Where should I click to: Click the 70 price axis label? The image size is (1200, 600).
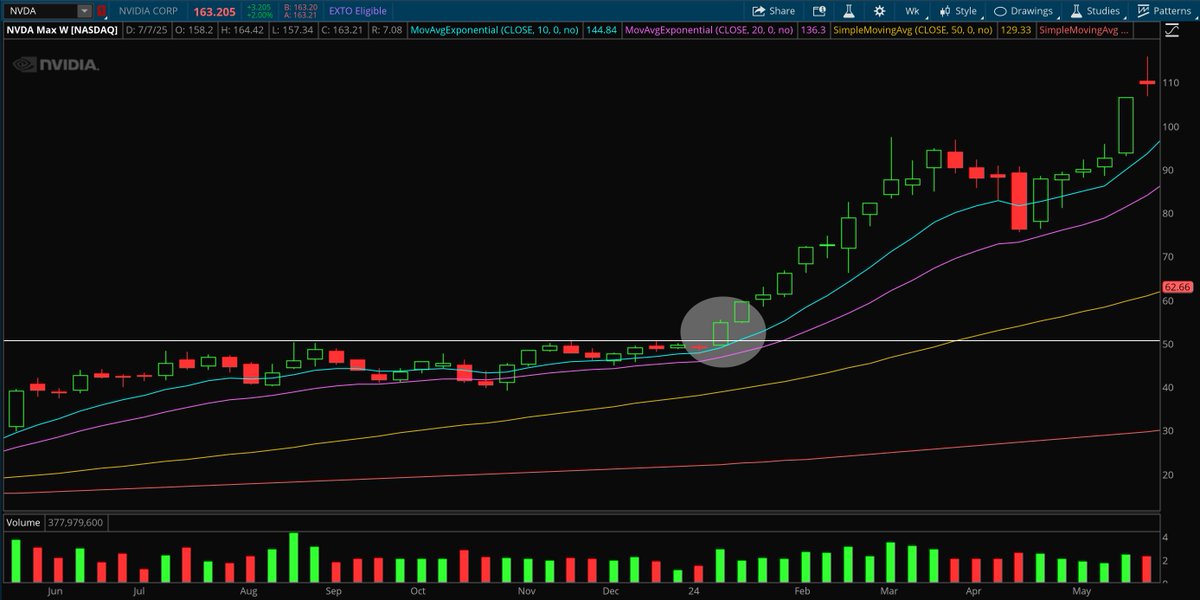[x=1168, y=257]
